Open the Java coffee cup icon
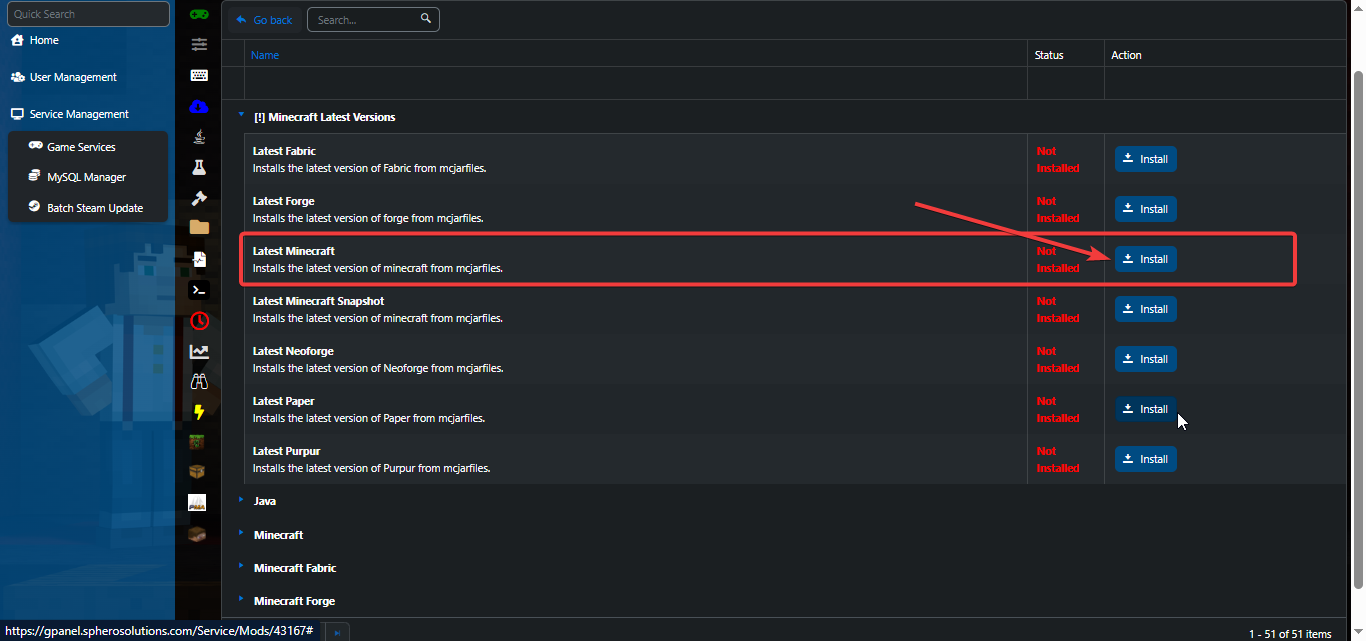This screenshot has height=641, width=1366. pos(199,136)
